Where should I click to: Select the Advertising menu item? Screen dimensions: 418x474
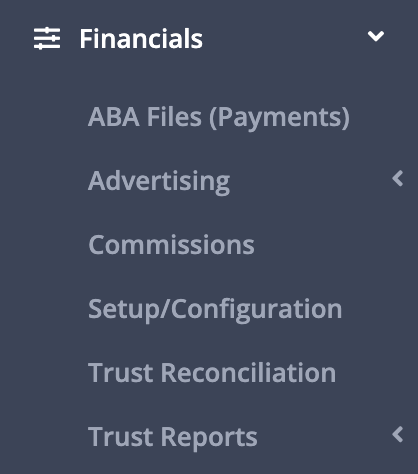(159, 181)
